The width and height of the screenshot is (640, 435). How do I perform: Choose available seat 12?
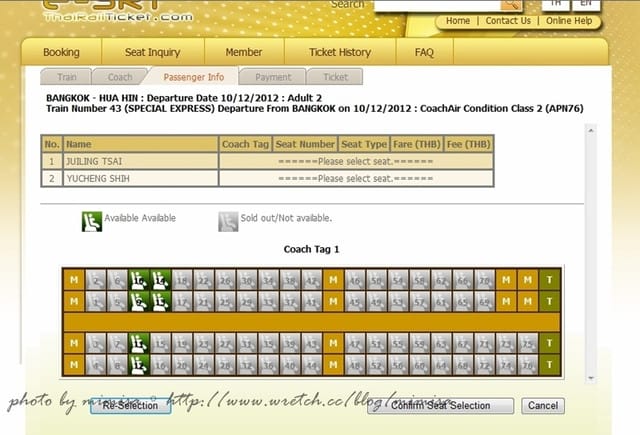pos(139,364)
